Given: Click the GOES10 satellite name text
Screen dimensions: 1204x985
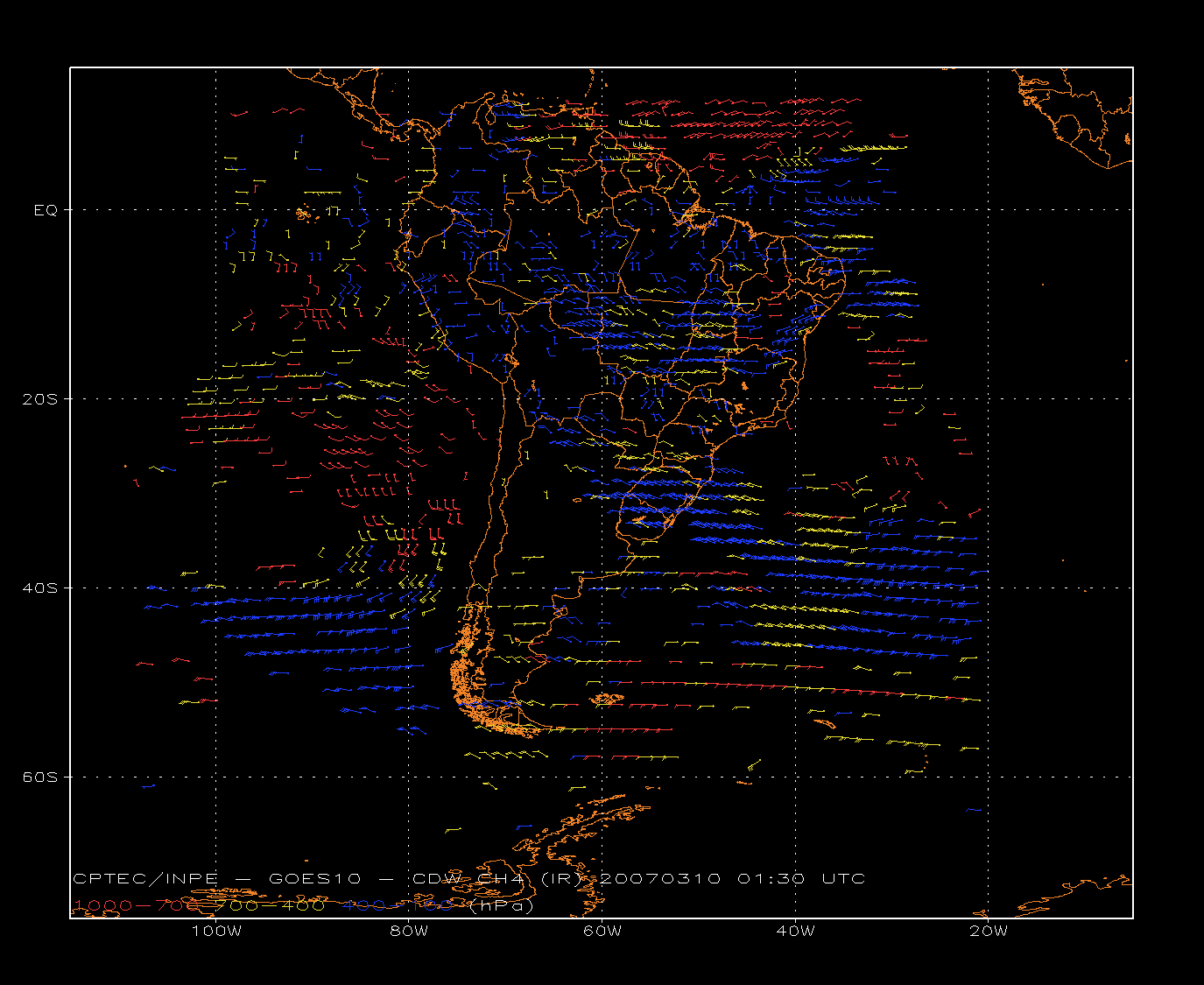Looking at the screenshot, I should coord(313,879).
